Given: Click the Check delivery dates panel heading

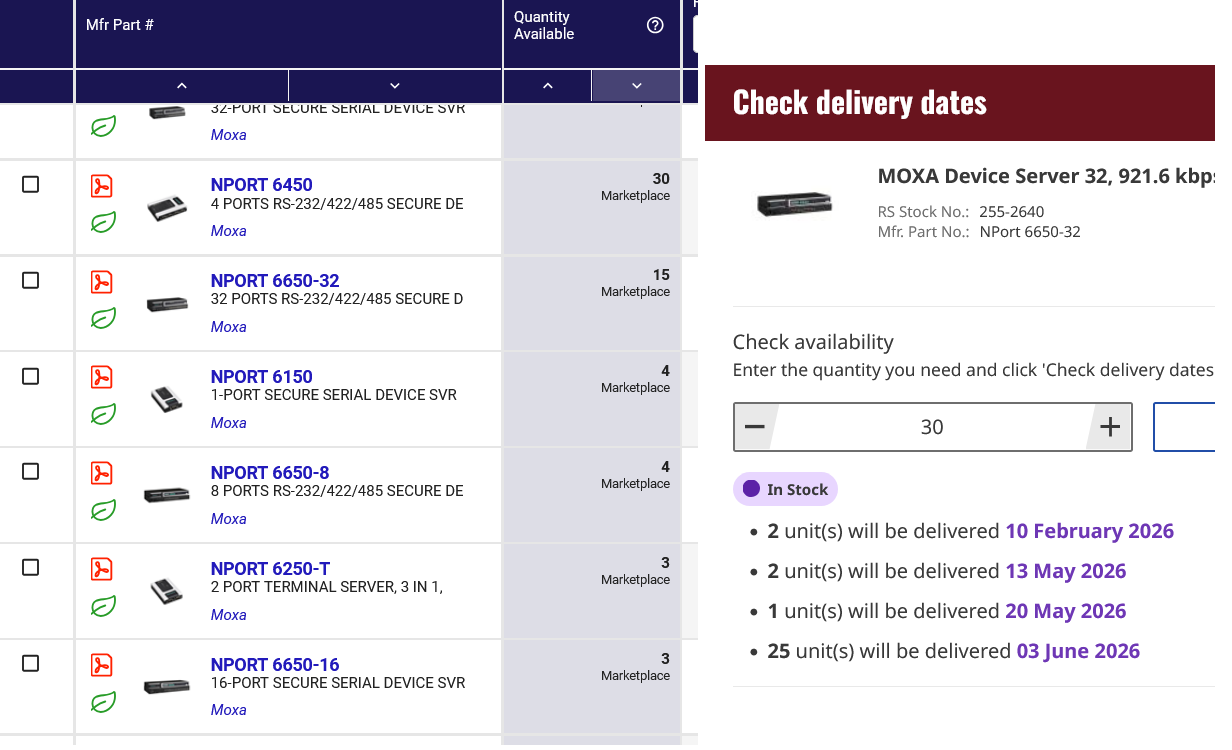Looking at the screenshot, I should 859,102.
